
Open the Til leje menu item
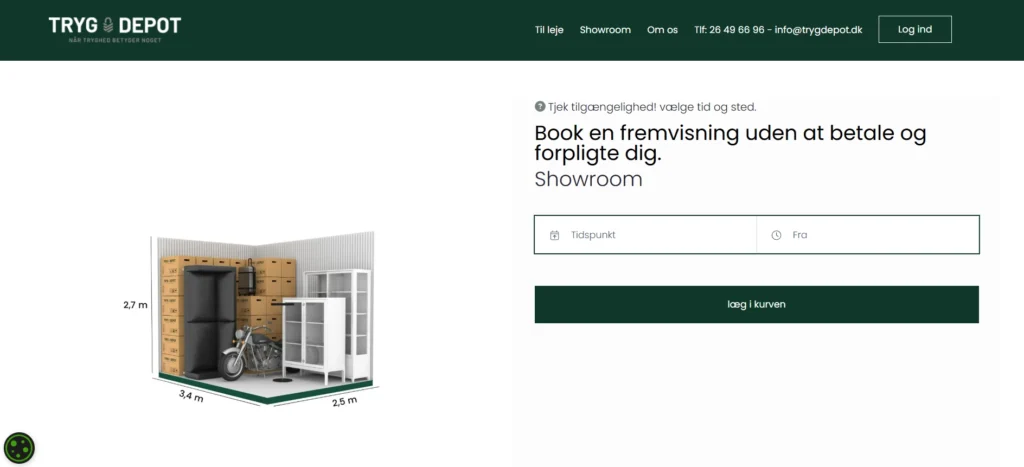pyautogui.click(x=549, y=30)
